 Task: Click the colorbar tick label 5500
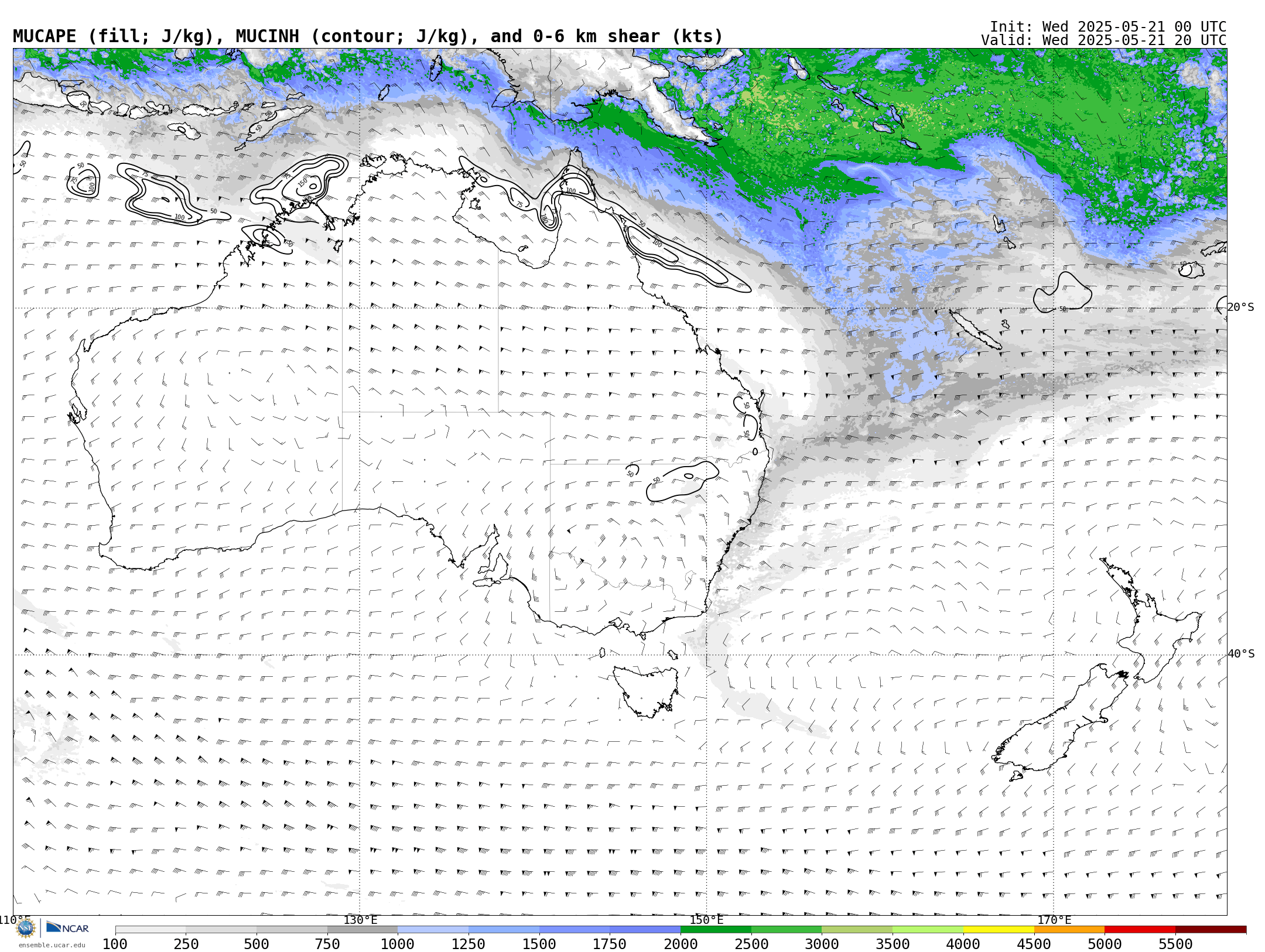1175,944
